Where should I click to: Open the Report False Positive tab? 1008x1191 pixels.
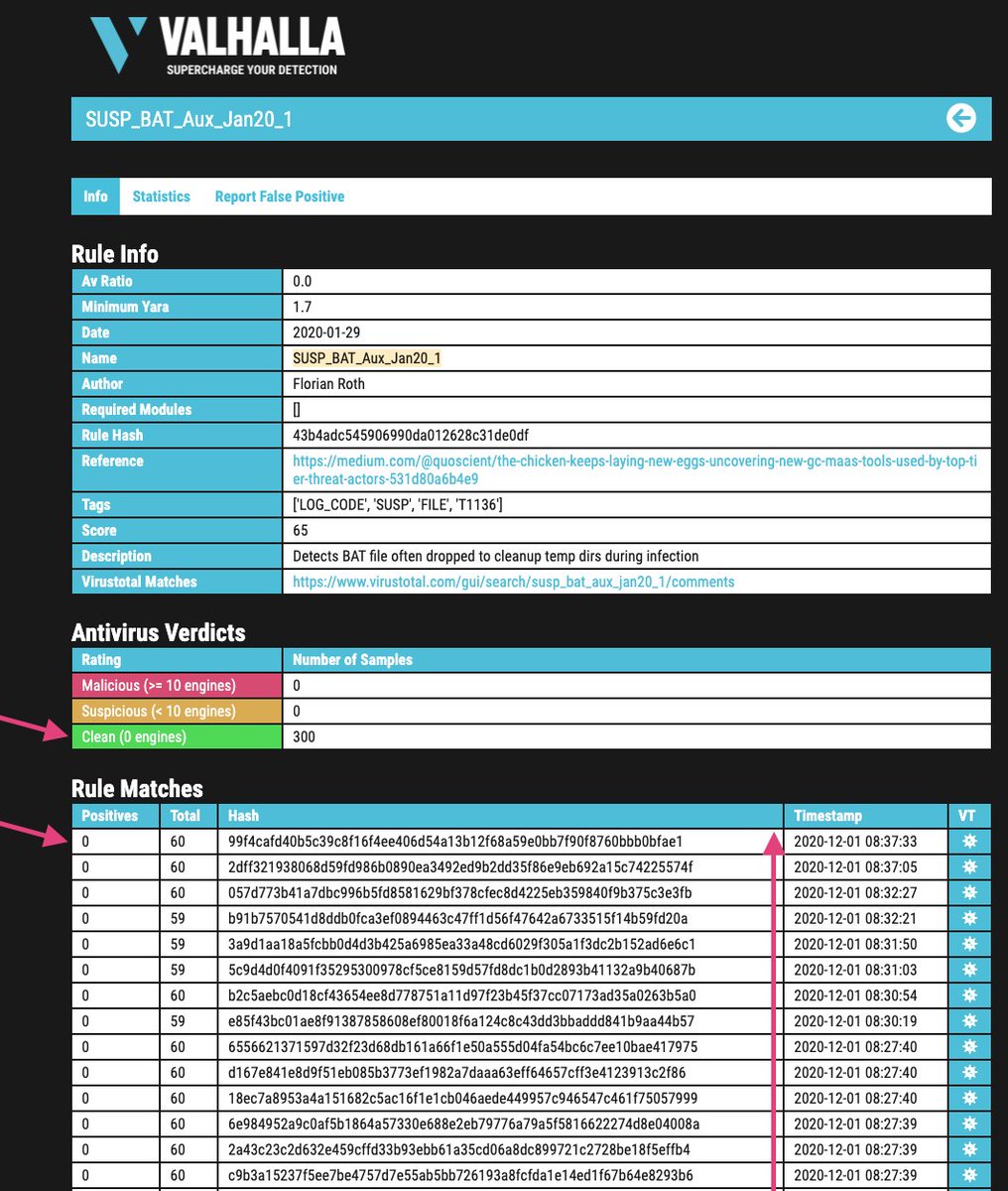point(280,197)
